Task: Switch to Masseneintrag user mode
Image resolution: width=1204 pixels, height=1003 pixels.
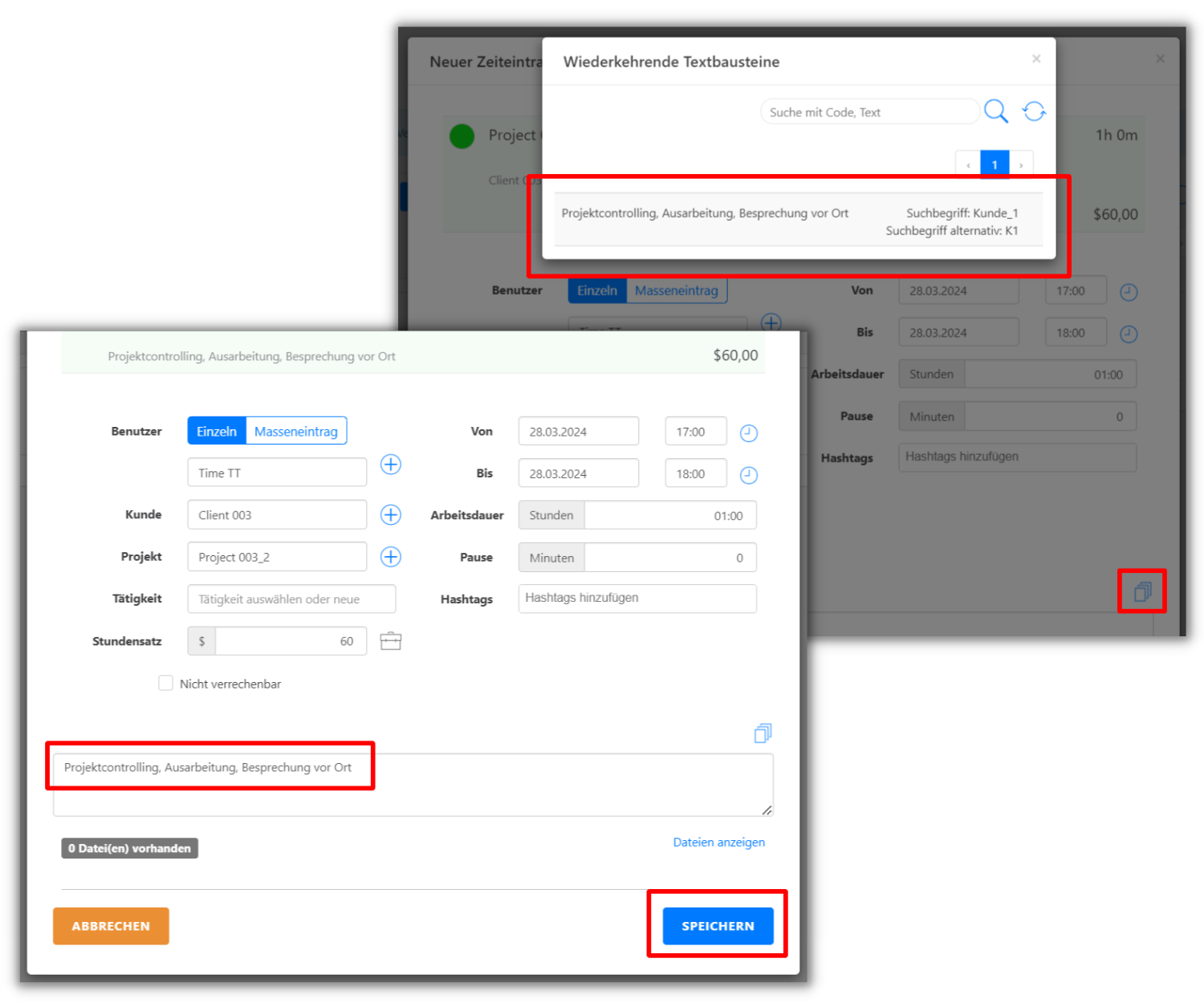Action: pos(295,432)
